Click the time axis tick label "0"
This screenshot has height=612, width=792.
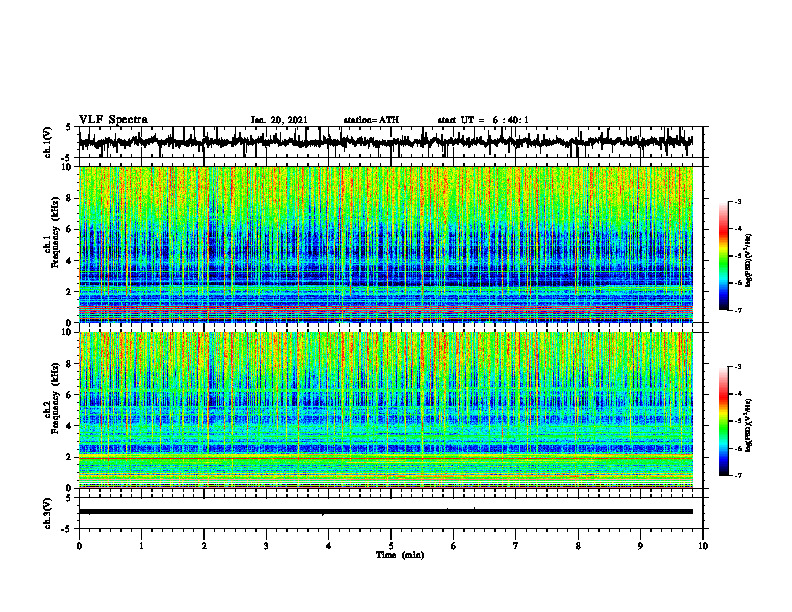click(79, 546)
